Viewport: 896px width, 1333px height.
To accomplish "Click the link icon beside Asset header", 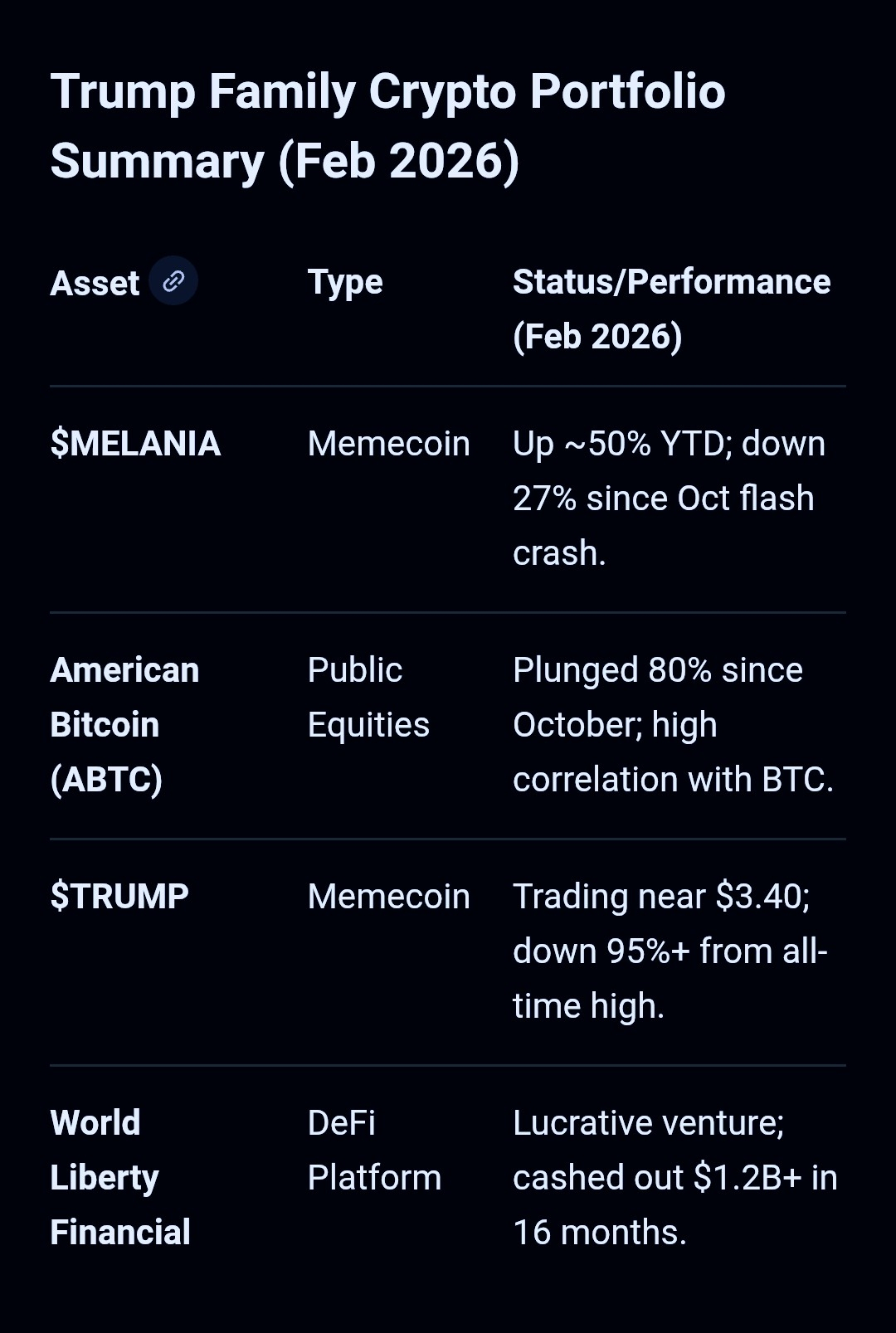I will [x=173, y=281].
